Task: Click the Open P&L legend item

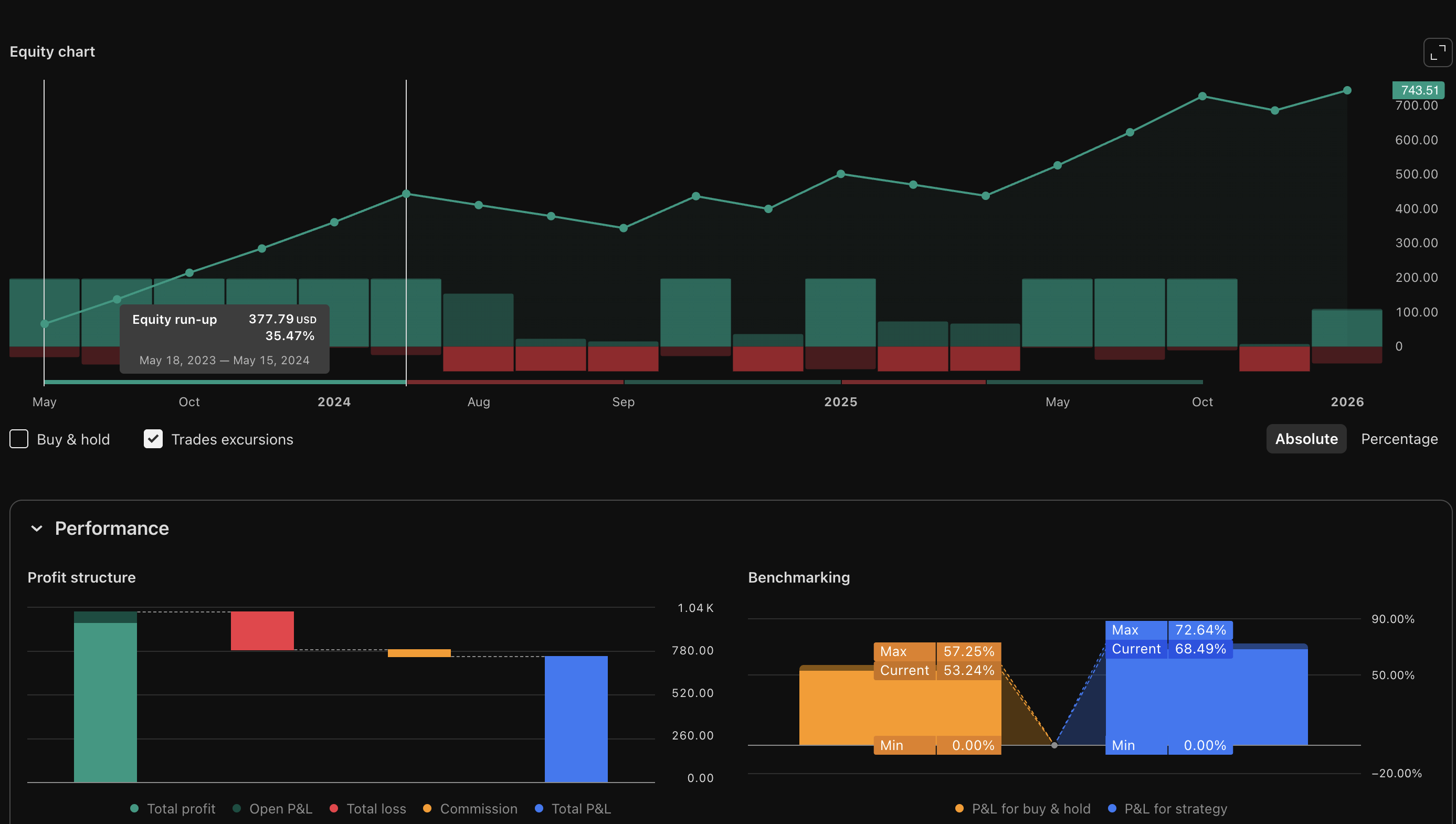Action: pyautogui.click(x=280, y=809)
